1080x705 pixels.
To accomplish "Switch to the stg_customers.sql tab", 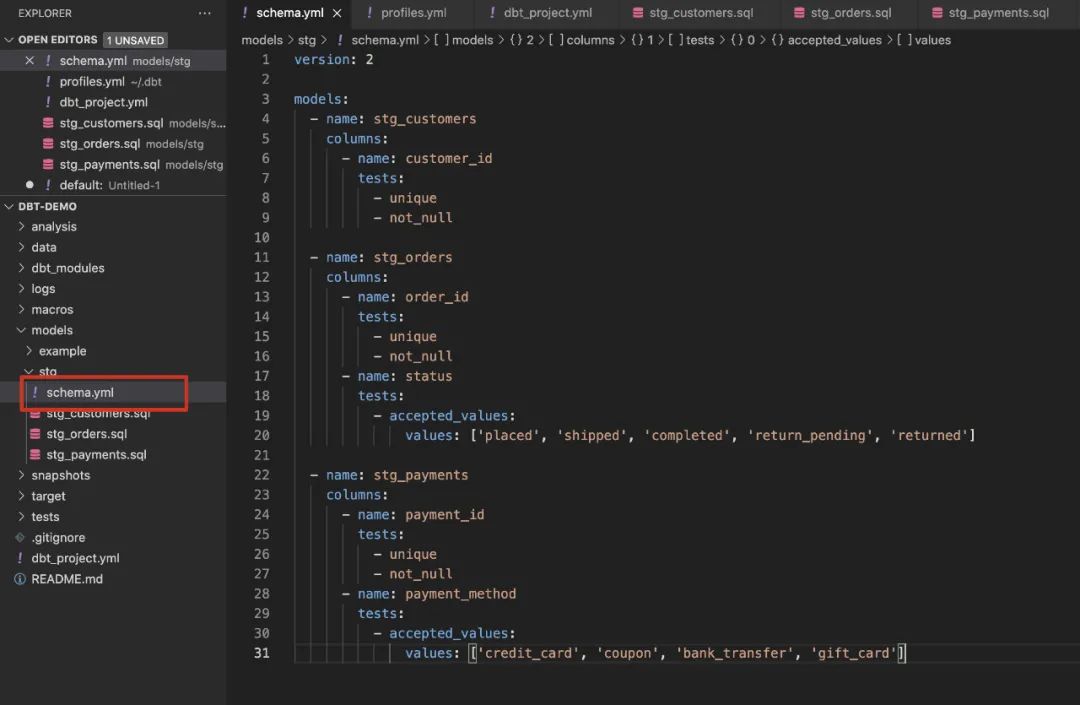I will tap(700, 13).
